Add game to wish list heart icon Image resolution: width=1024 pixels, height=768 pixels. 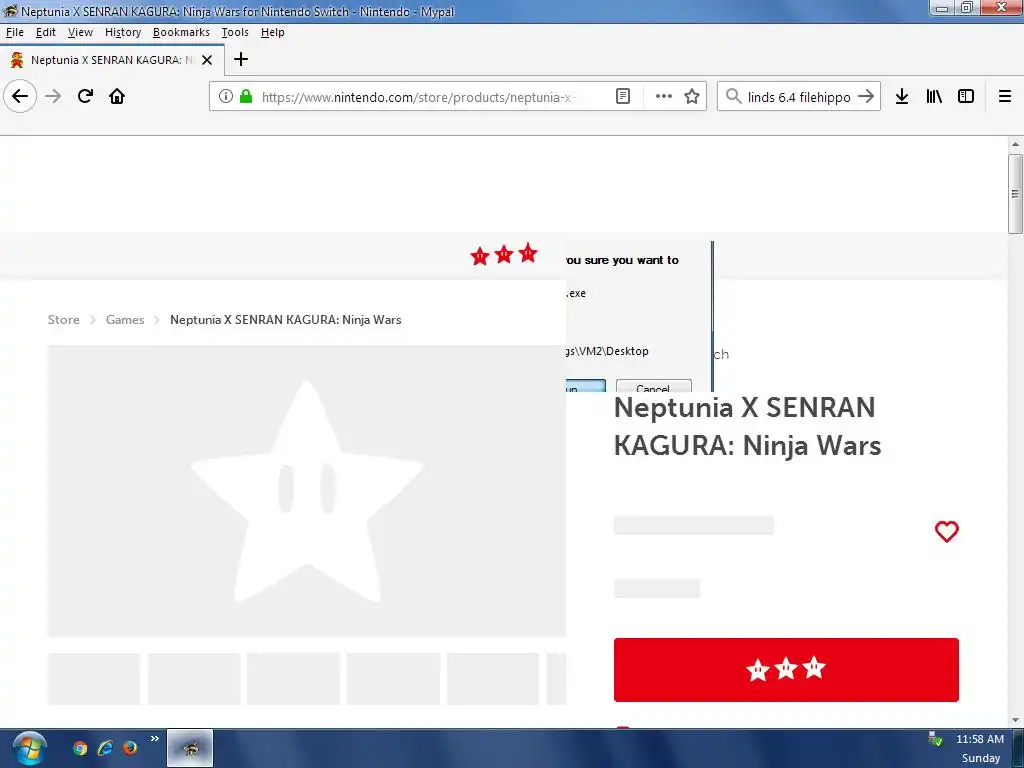click(946, 531)
